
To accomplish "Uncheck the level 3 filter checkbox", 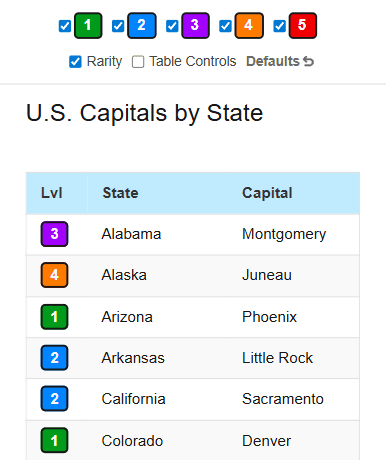I will (x=172, y=26).
